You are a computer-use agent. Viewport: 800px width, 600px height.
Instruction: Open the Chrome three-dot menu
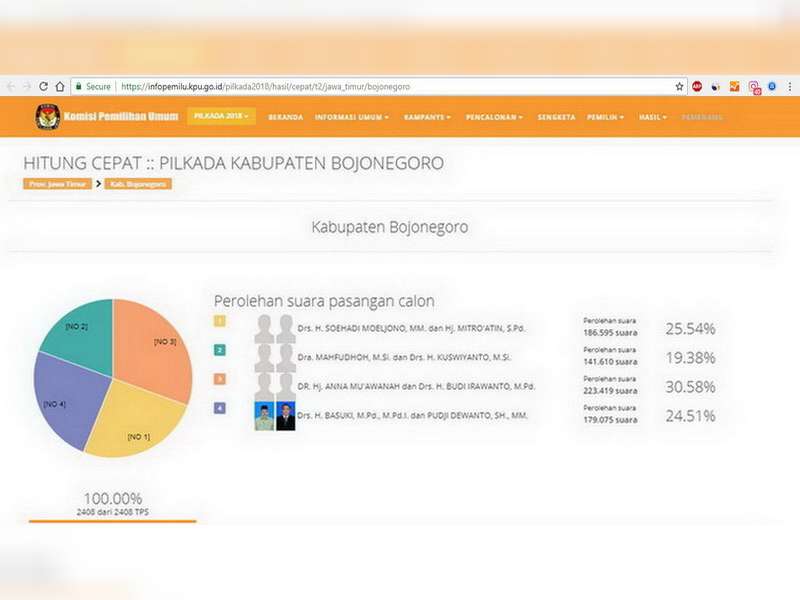pyautogui.click(x=789, y=87)
